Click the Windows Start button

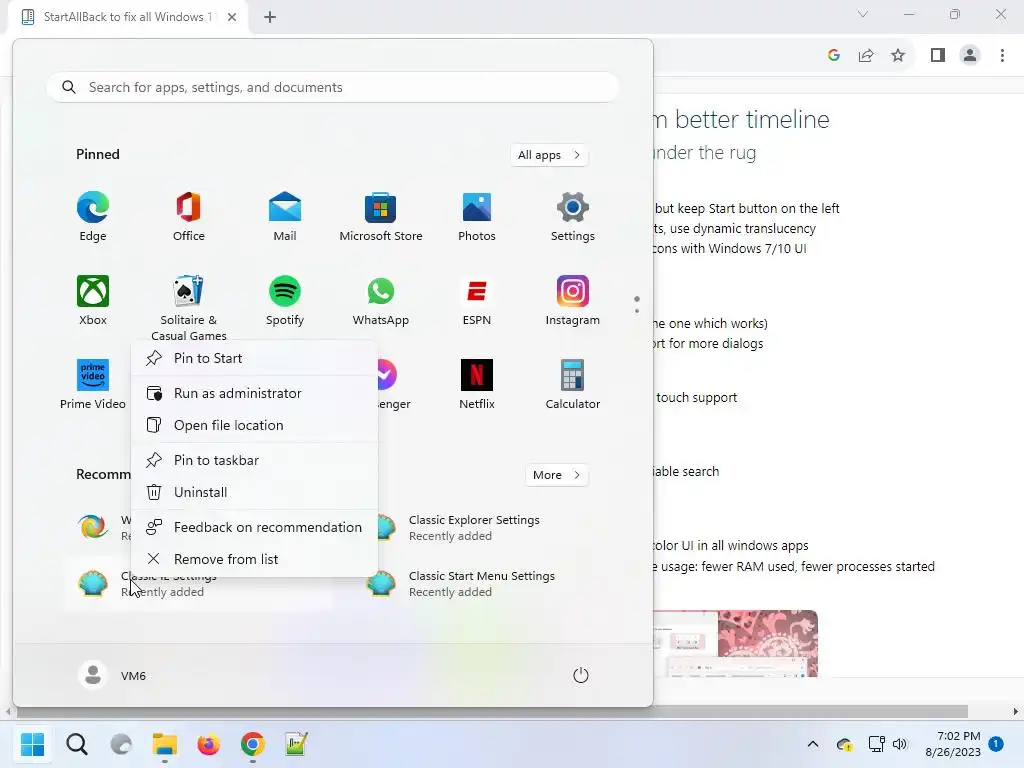pyautogui.click(x=32, y=744)
